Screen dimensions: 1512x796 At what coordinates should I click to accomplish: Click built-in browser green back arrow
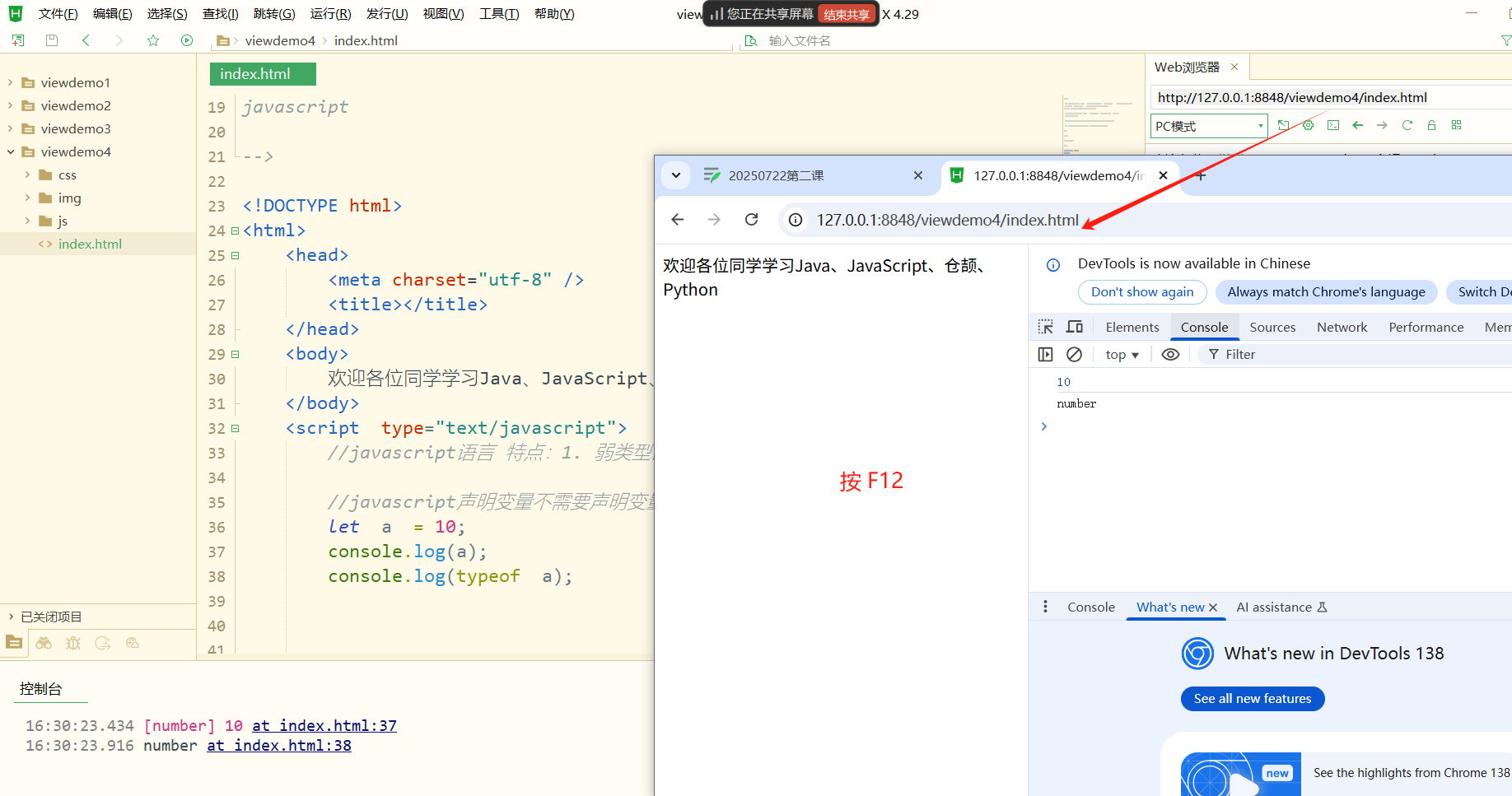click(1358, 125)
